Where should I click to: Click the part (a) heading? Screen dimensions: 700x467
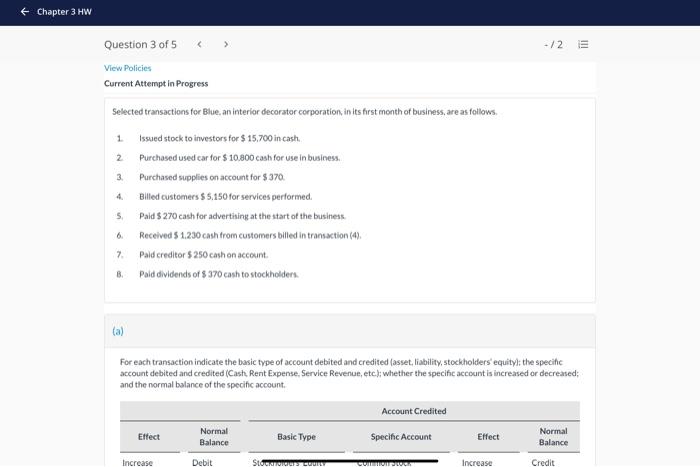point(118,331)
